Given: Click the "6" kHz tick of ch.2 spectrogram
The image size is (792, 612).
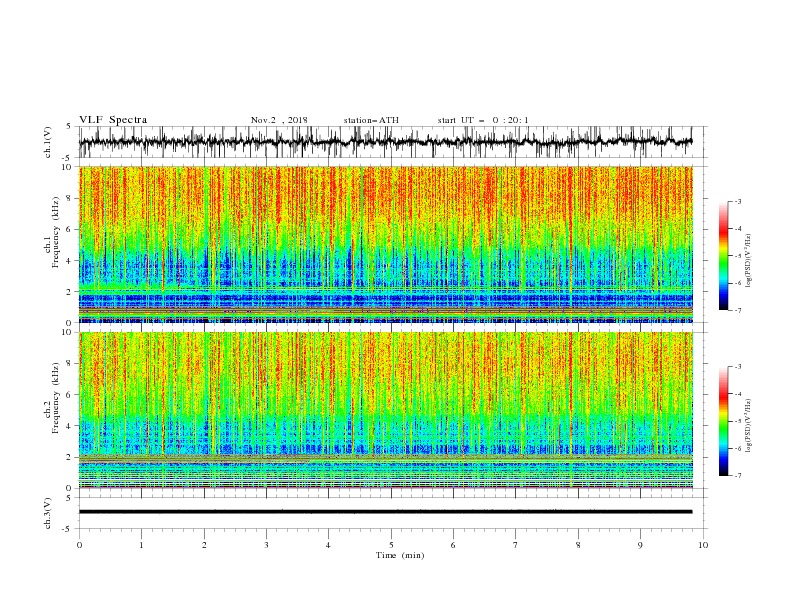Looking at the screenshot, I should click(69, 395).
